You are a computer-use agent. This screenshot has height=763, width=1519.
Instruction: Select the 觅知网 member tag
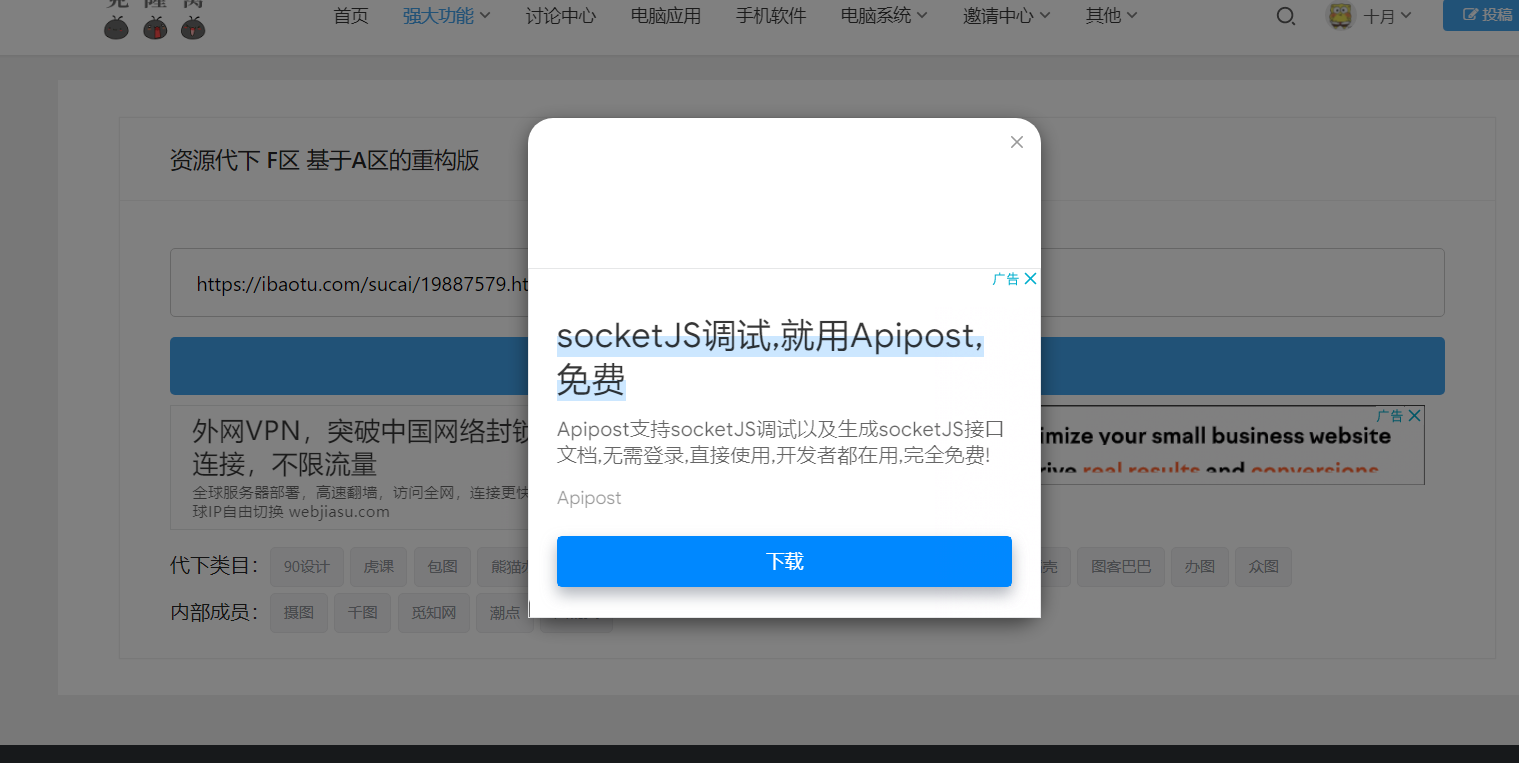pyautogui.click(x=434, y=613)
